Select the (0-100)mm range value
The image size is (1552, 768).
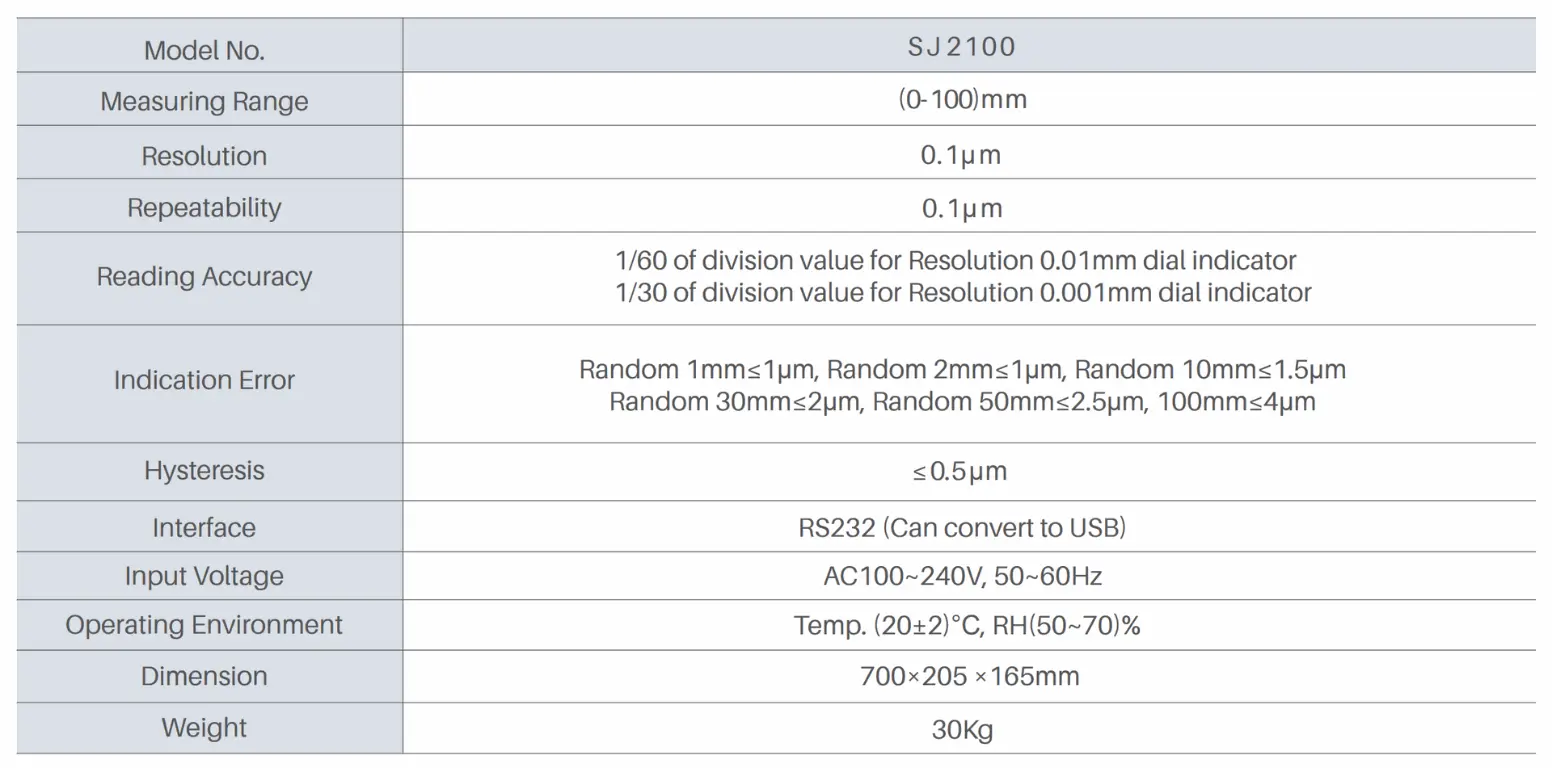[x=961, y=100]
